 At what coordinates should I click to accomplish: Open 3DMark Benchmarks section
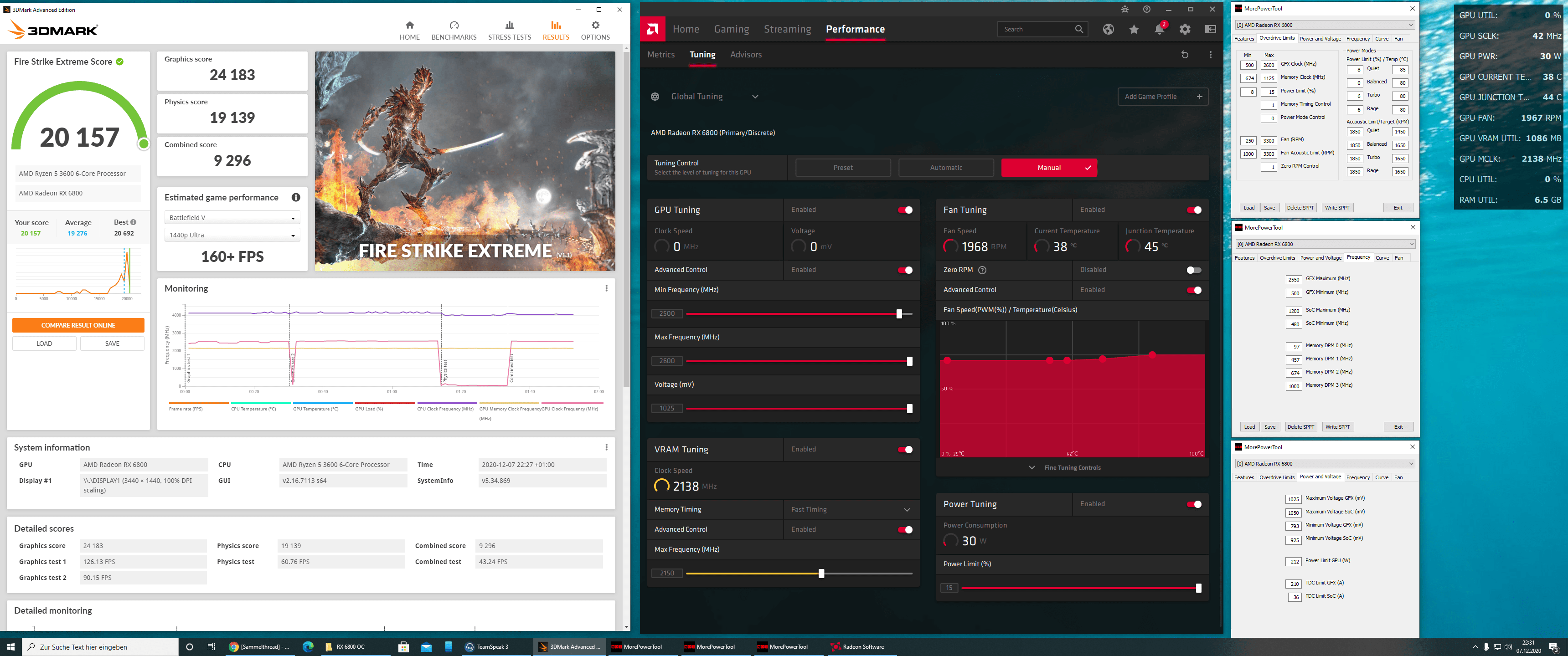(x=454, y=30)
